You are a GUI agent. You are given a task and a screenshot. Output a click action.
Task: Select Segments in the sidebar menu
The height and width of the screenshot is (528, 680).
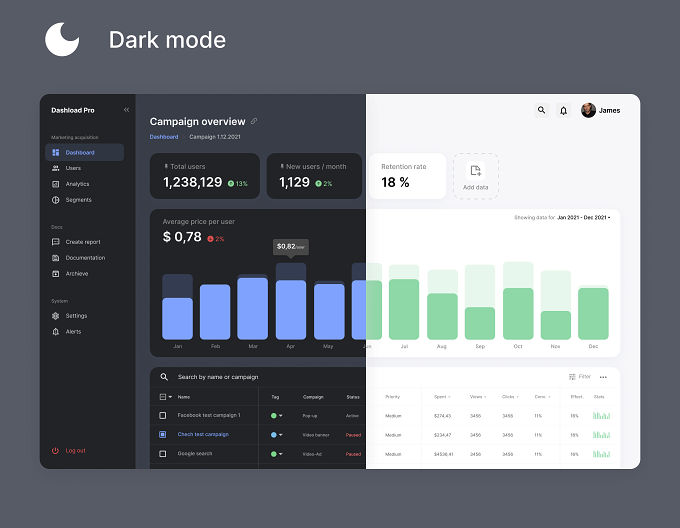coord(78,200)
